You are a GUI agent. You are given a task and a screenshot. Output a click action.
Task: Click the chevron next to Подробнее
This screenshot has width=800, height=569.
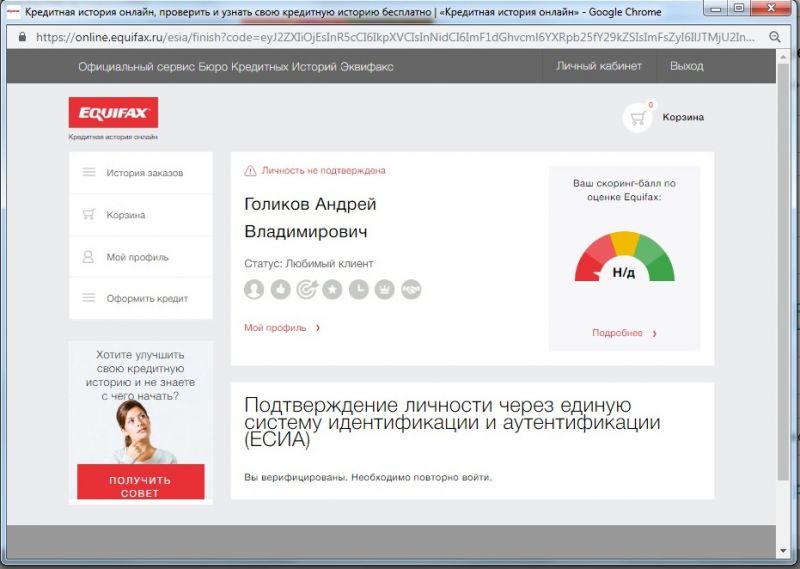click(x=655, y=333)
